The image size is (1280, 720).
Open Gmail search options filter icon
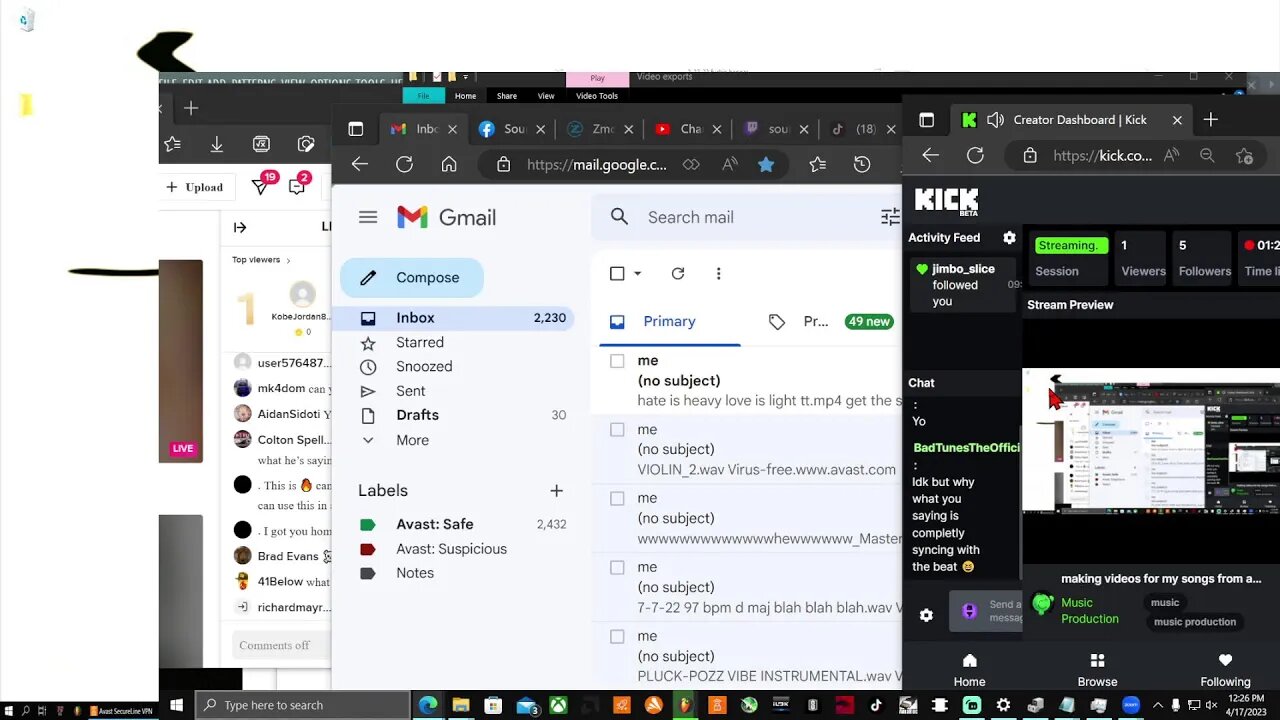[x=890, y=217]
